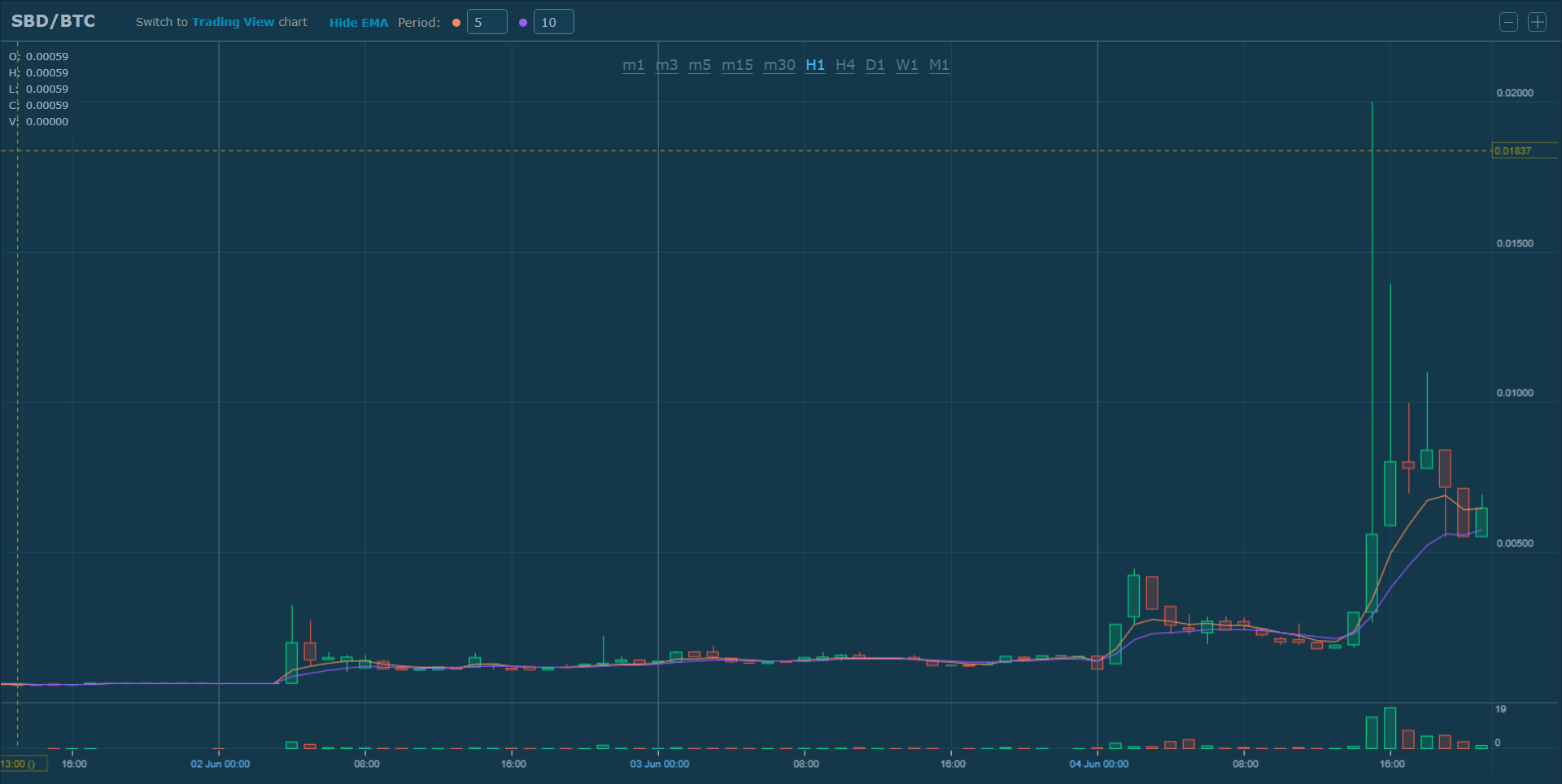Switch to the m1 timeframe
Viewport: 1562px width, 784px height.
tap(633, 65)
